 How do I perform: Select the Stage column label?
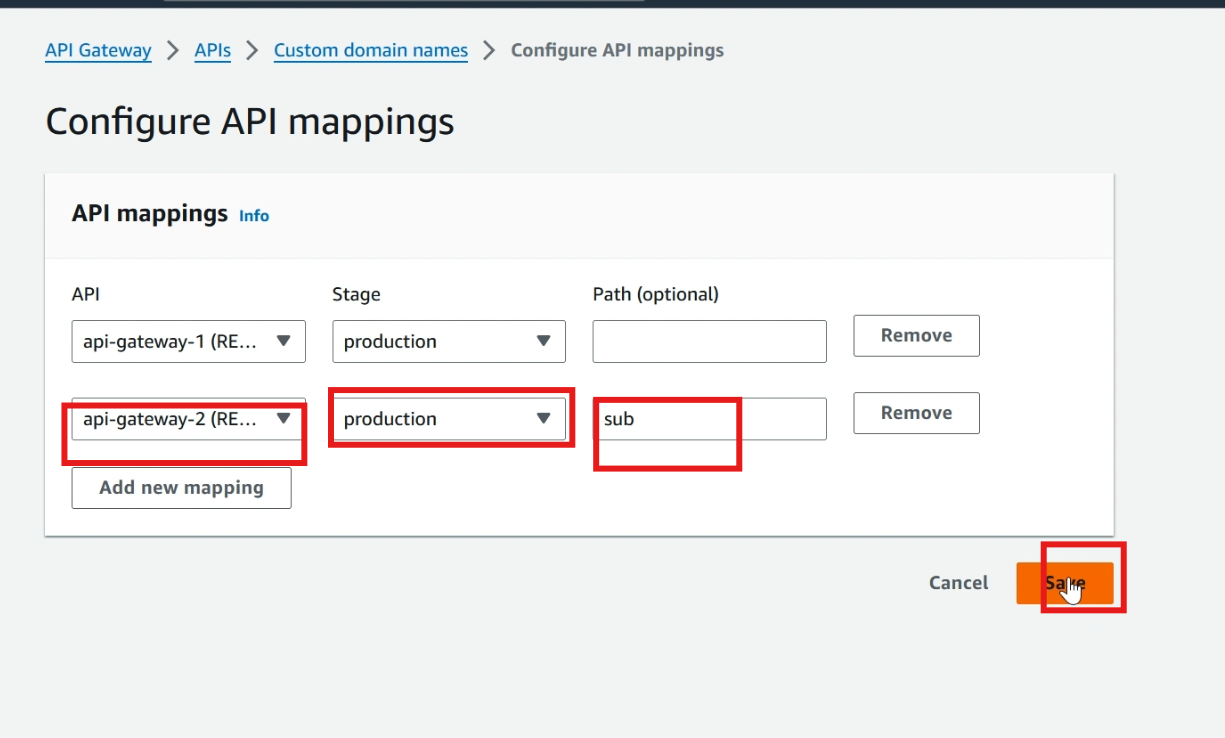point(356,294)
